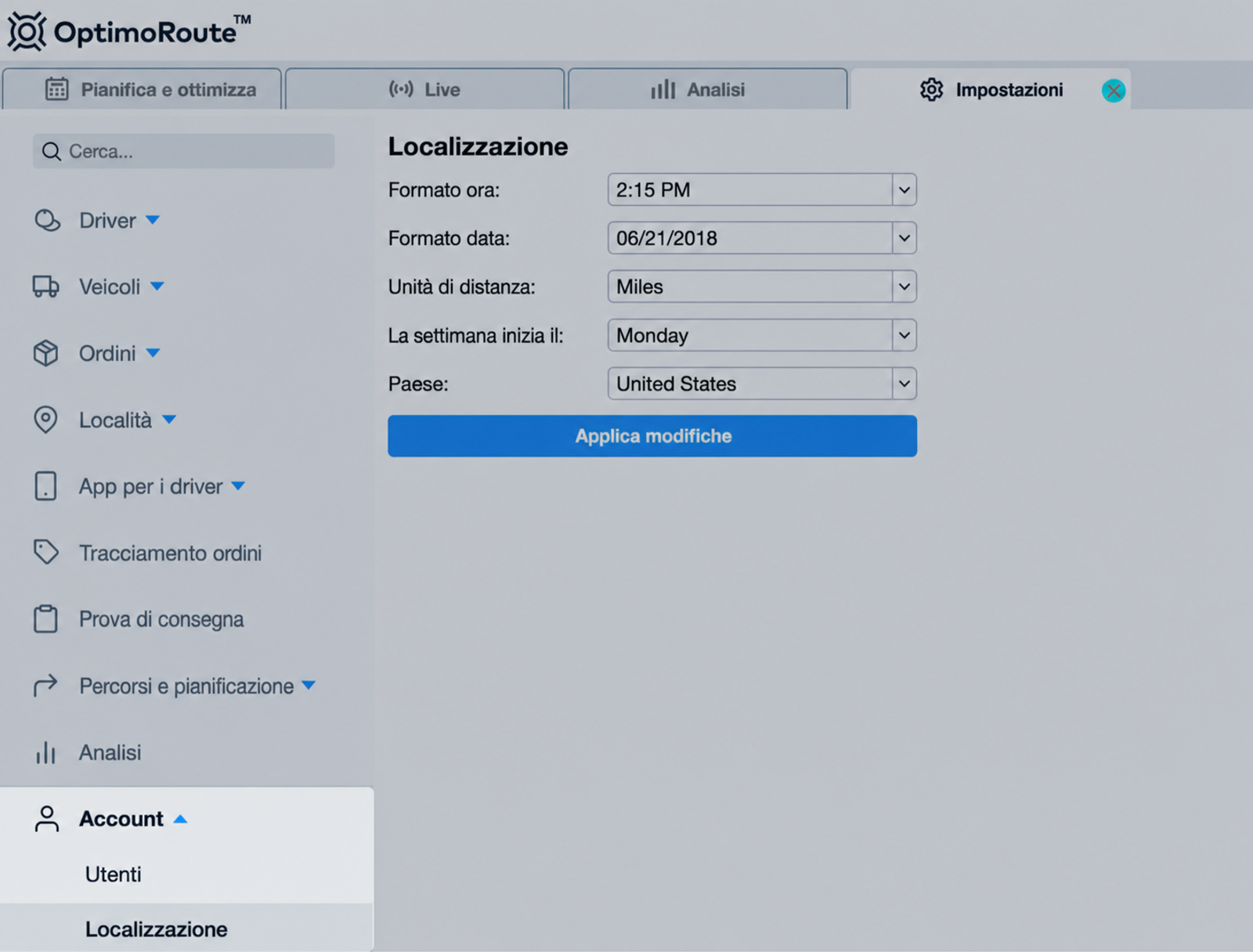
Task: Expand the App per i driver arrow
Action: [x=238, y=486]
